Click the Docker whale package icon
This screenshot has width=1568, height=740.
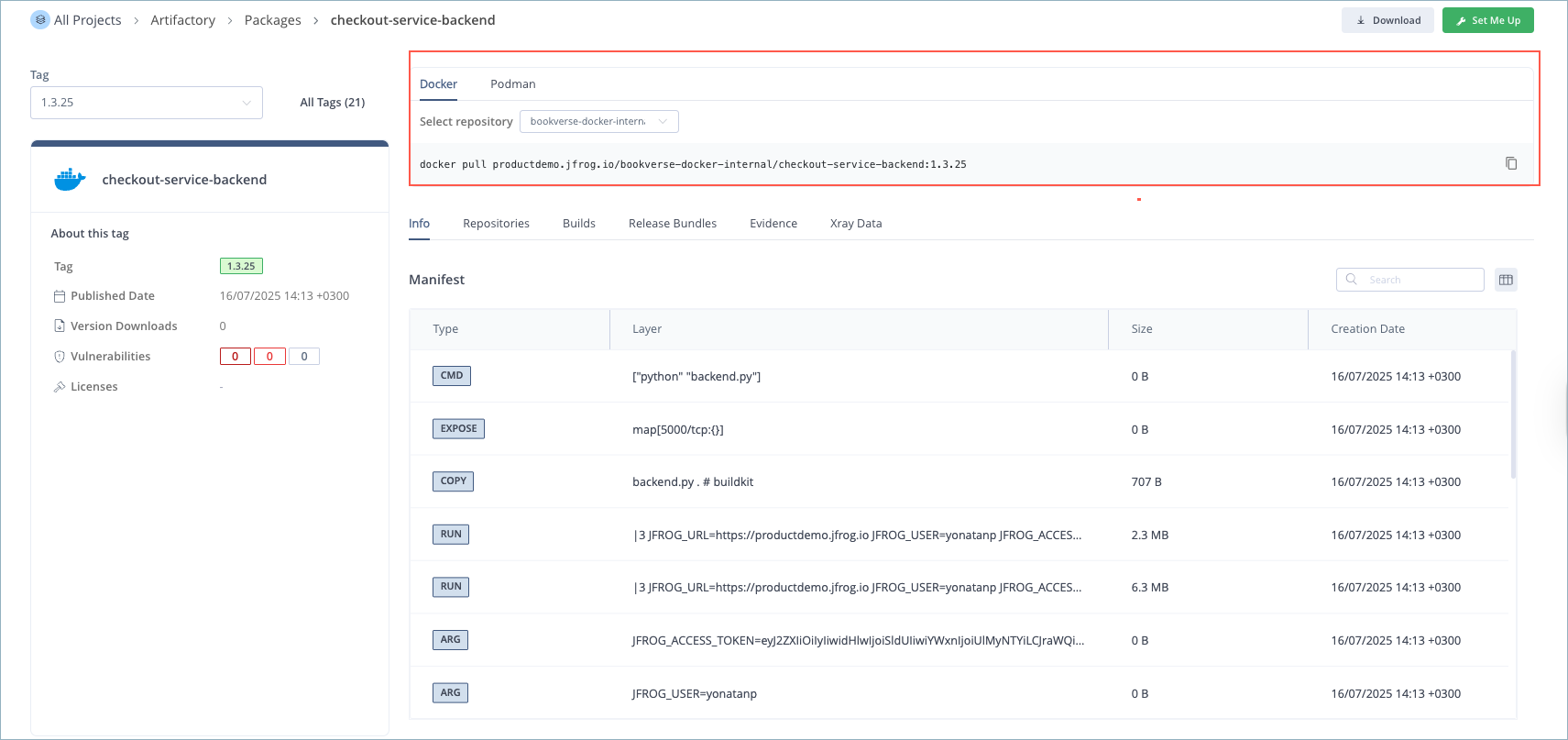click(70, 179)
